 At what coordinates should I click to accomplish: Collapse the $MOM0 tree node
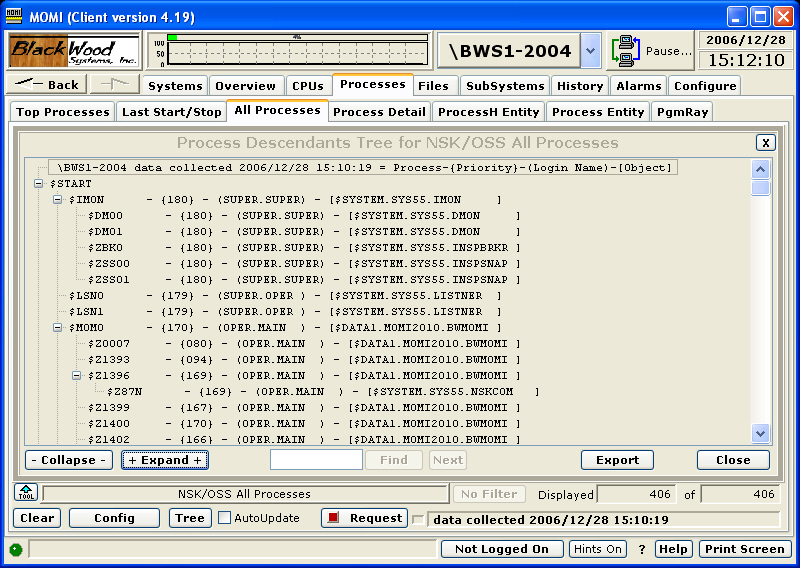pos(58,328)
